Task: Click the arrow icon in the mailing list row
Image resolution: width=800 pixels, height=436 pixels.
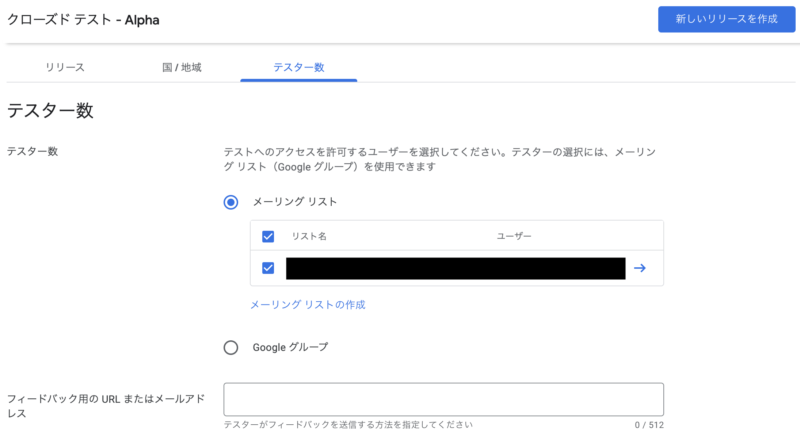Action: [x=640, y=268]
